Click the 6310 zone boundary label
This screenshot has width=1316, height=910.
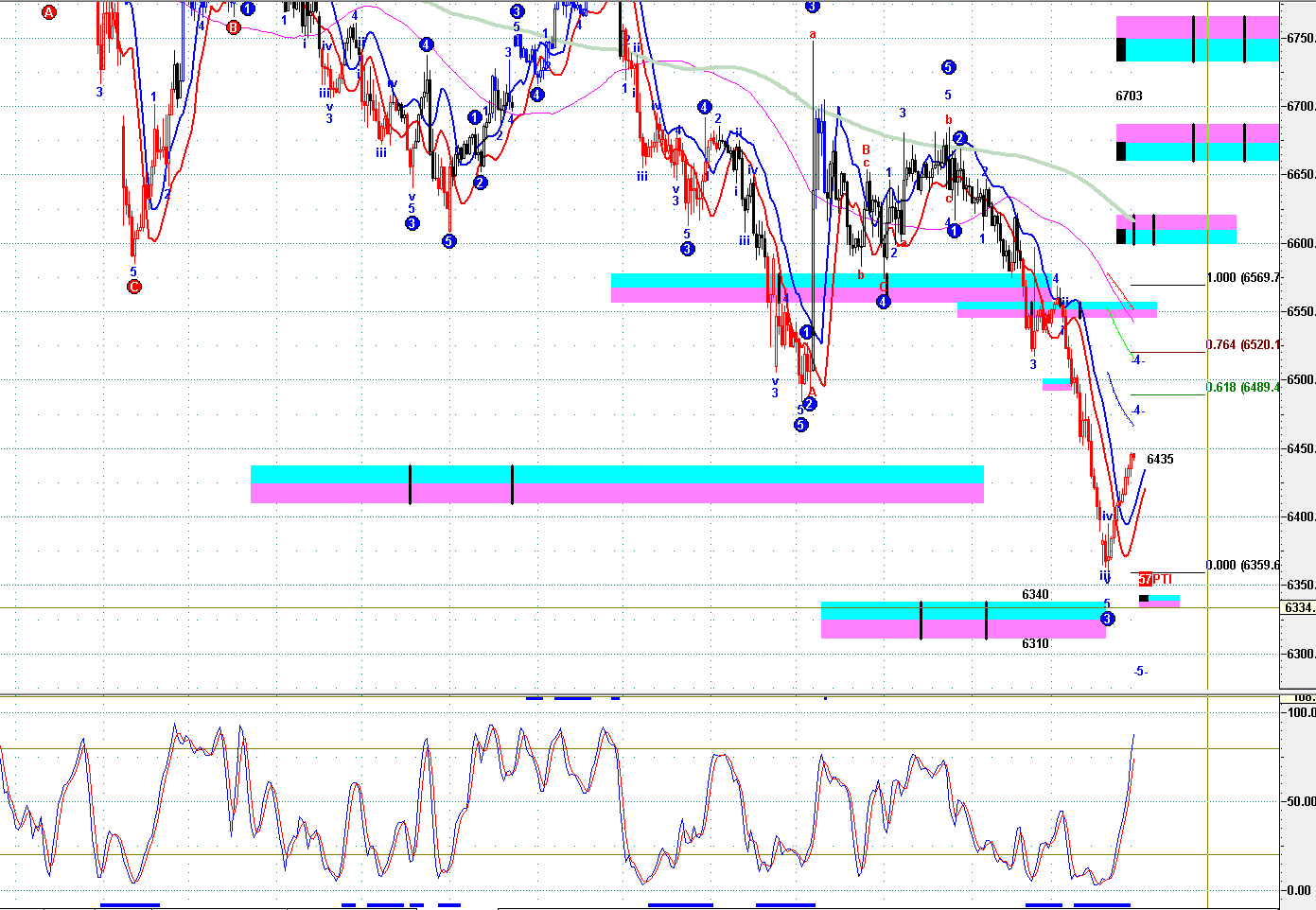click(x=1035, y=644)
